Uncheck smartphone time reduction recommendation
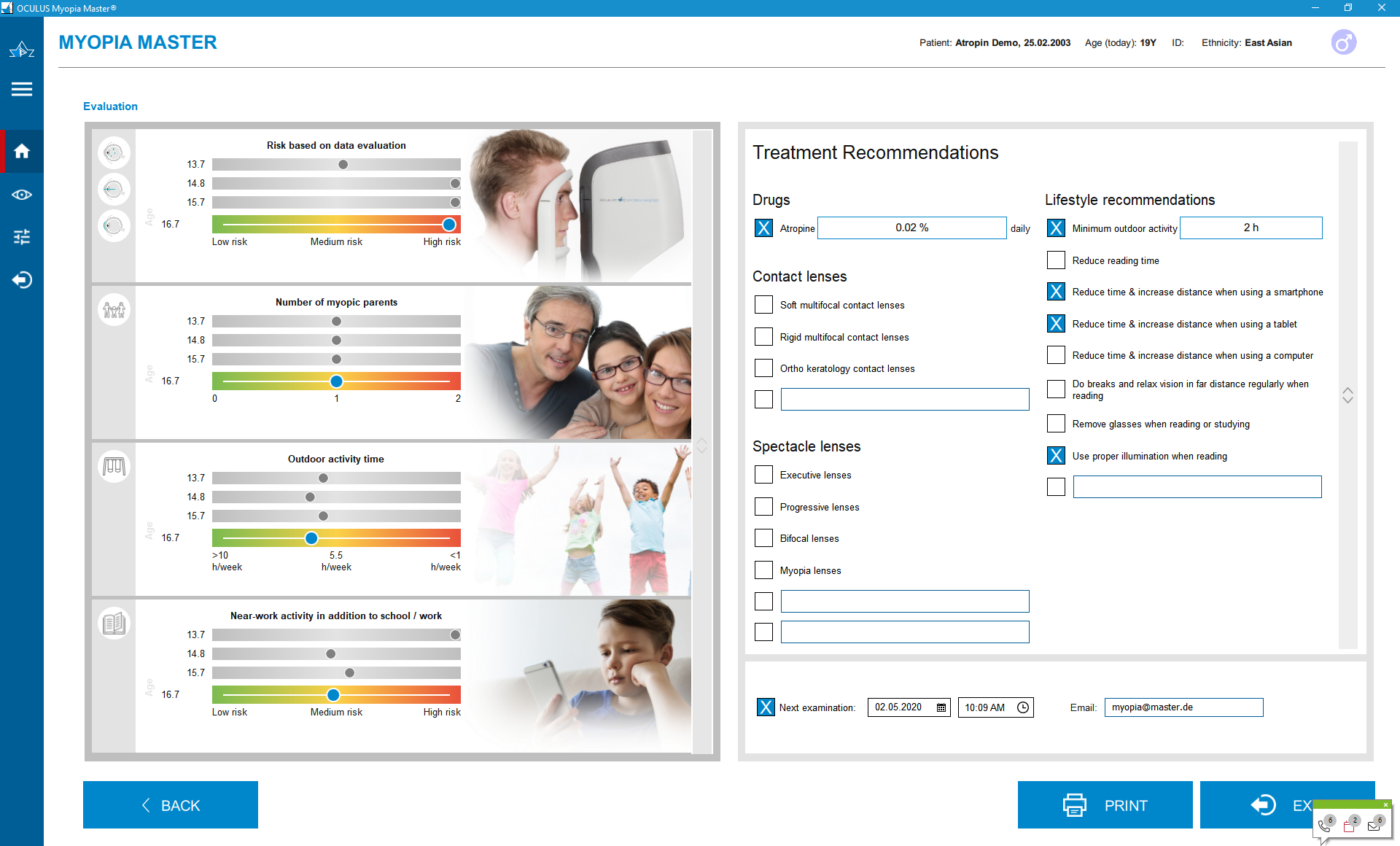Screen dimensions: 1400x846 (x=1056, y=292)
